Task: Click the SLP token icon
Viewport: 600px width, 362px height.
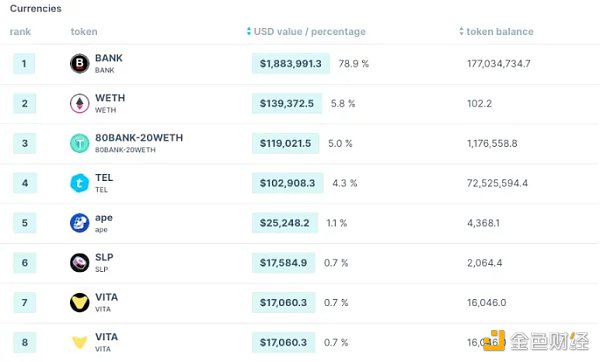Action: point(80,263)
